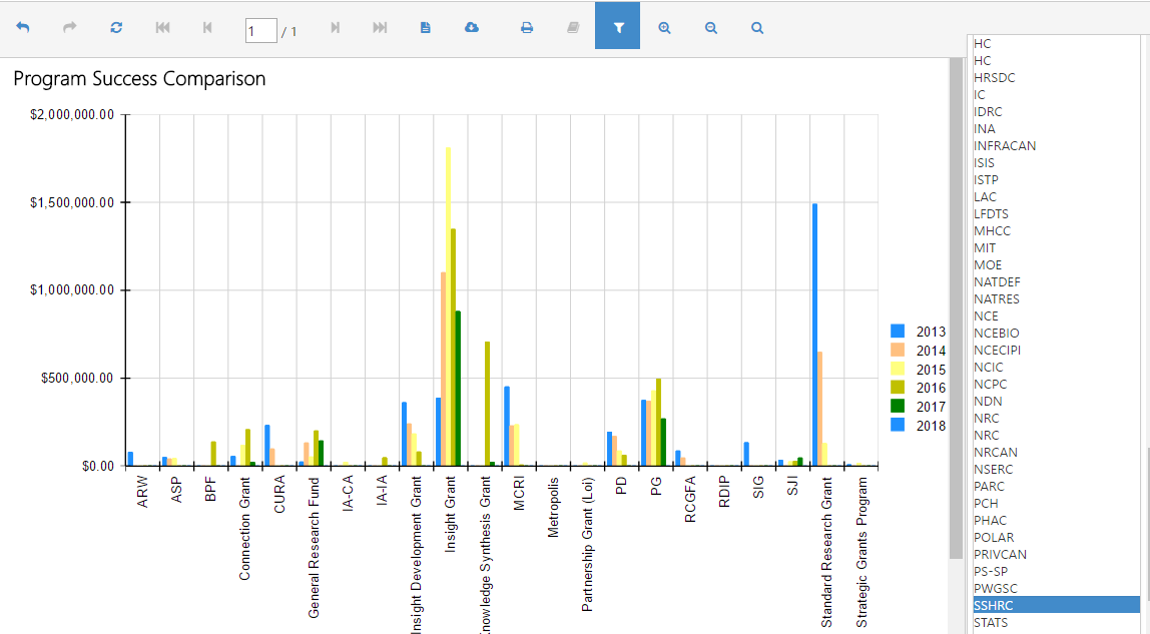Go to the first page icon

tap(163, 28)
